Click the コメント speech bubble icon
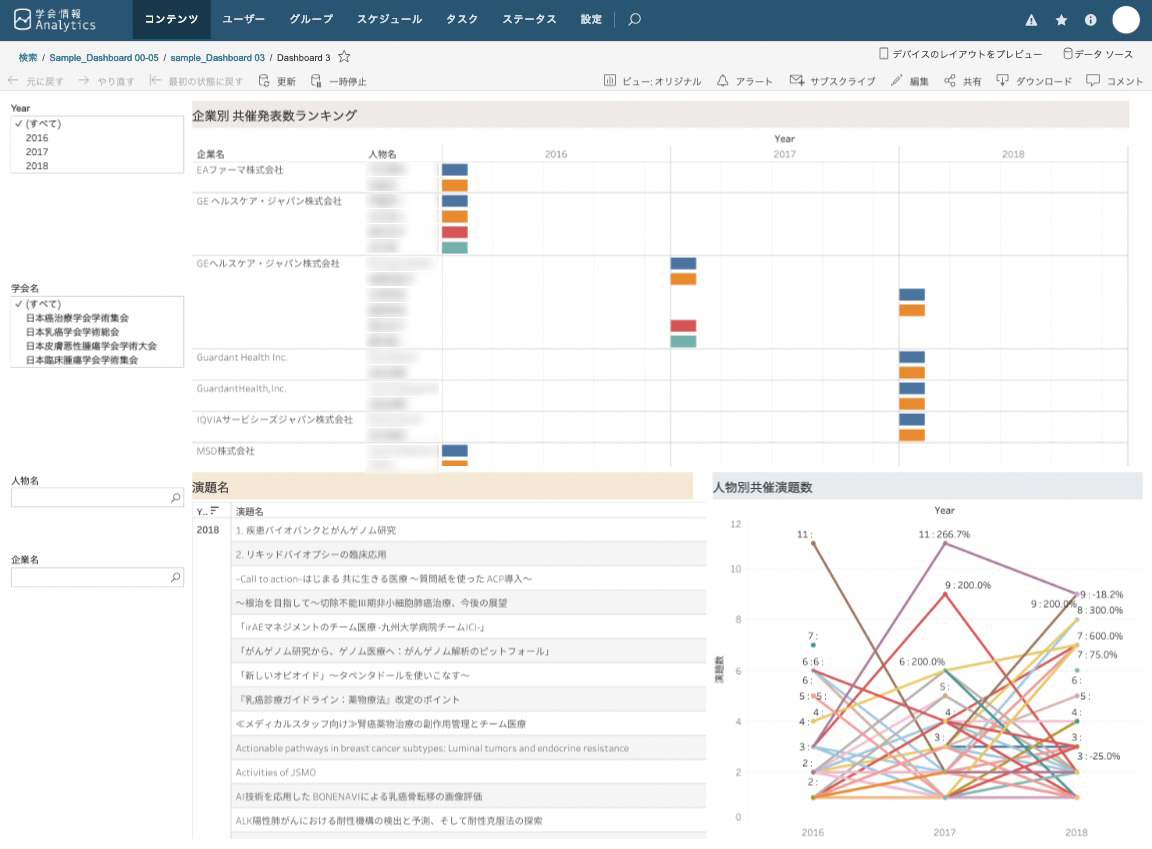 point(1093,81)
